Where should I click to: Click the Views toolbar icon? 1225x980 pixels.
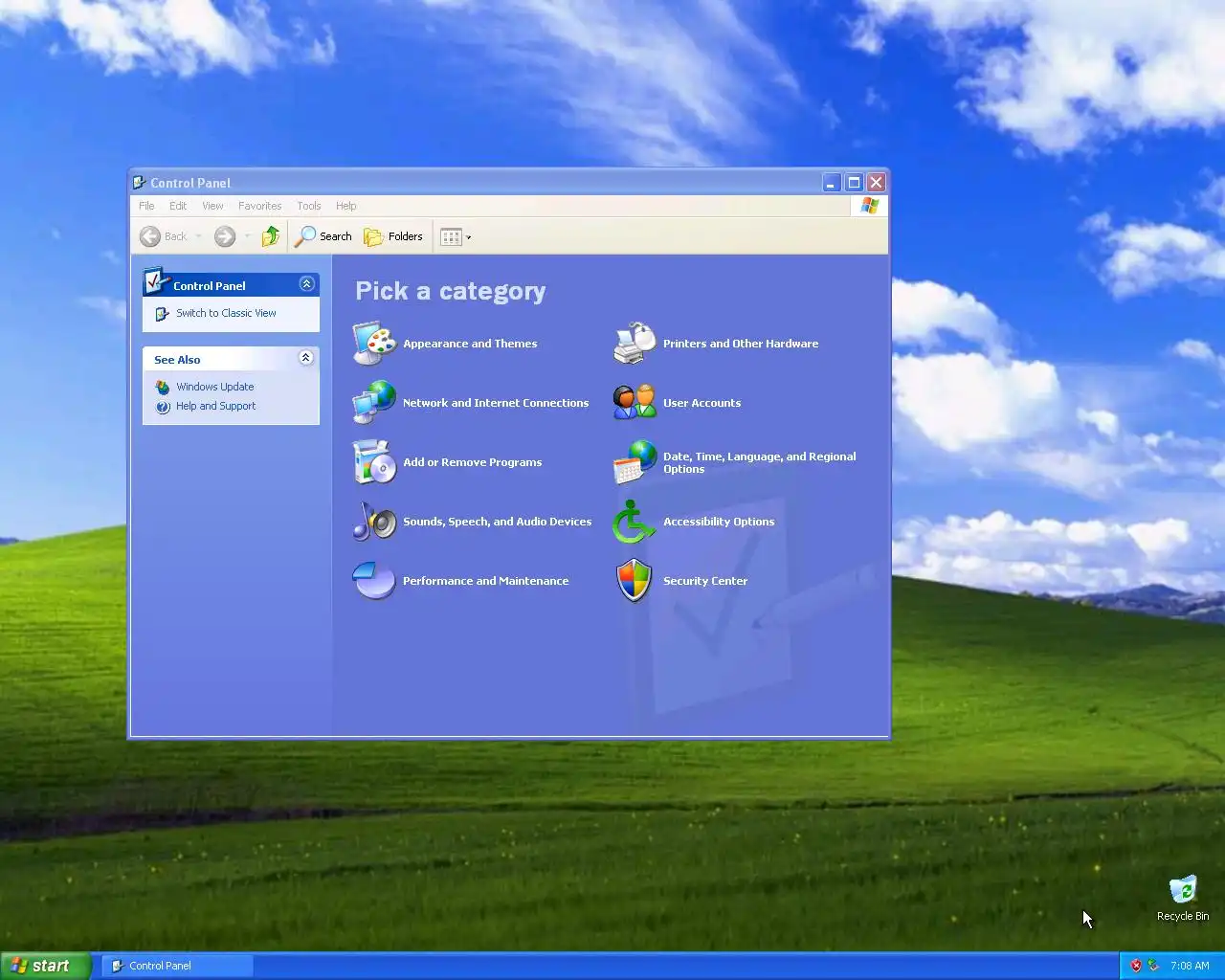[x=451, y=236]
